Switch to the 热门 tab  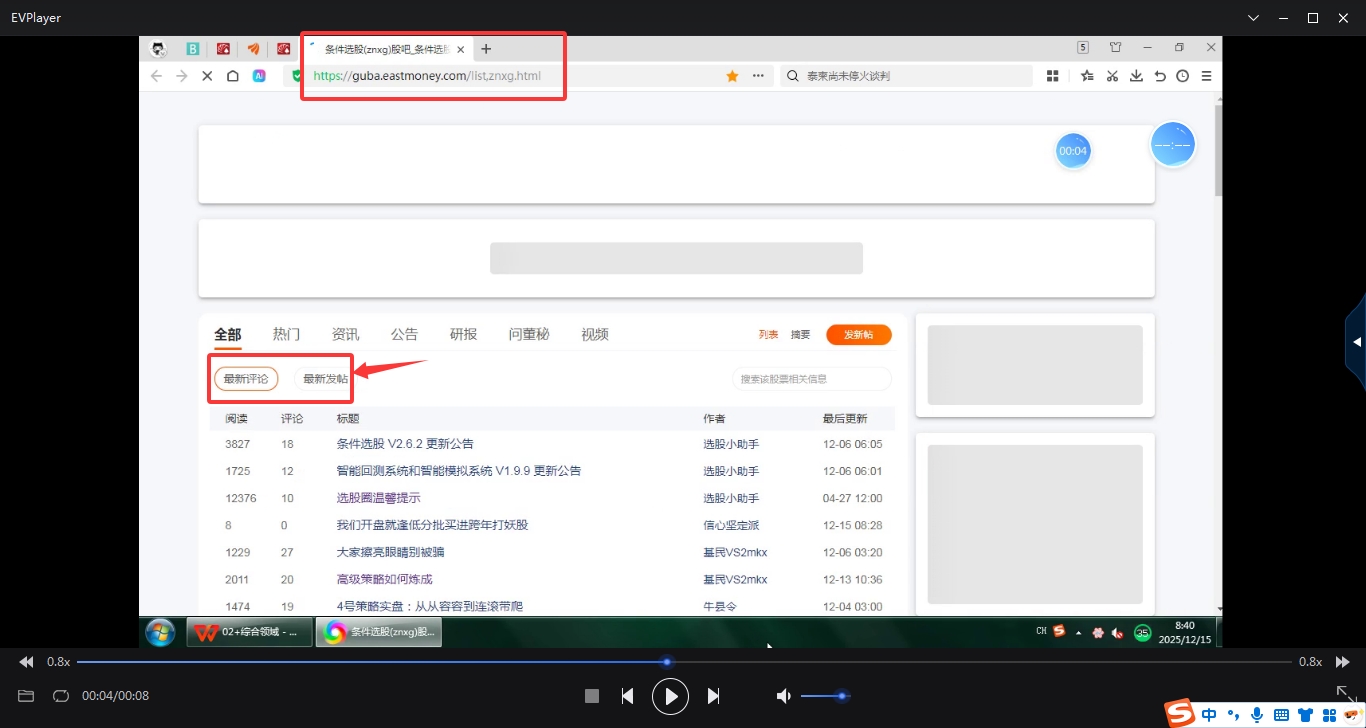[286, 334]
